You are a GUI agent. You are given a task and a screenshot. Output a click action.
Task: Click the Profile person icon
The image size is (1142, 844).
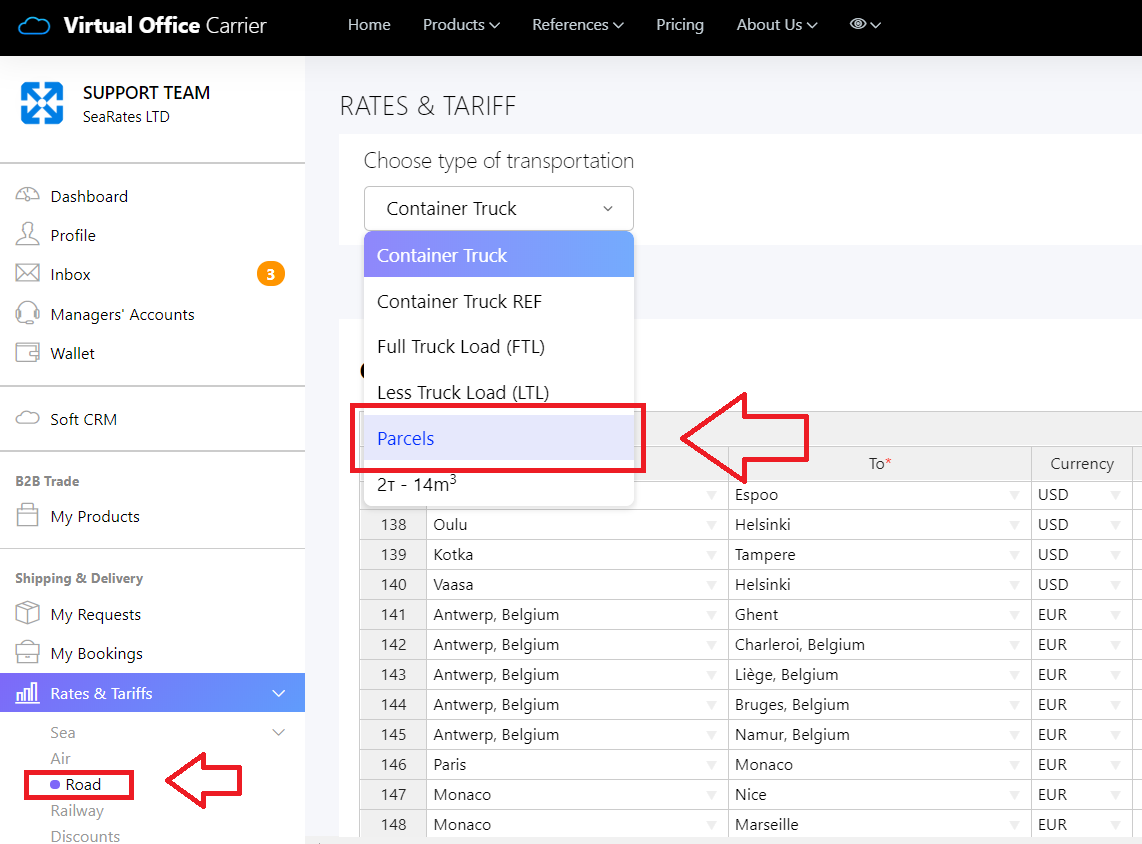[x=28, y=234]
